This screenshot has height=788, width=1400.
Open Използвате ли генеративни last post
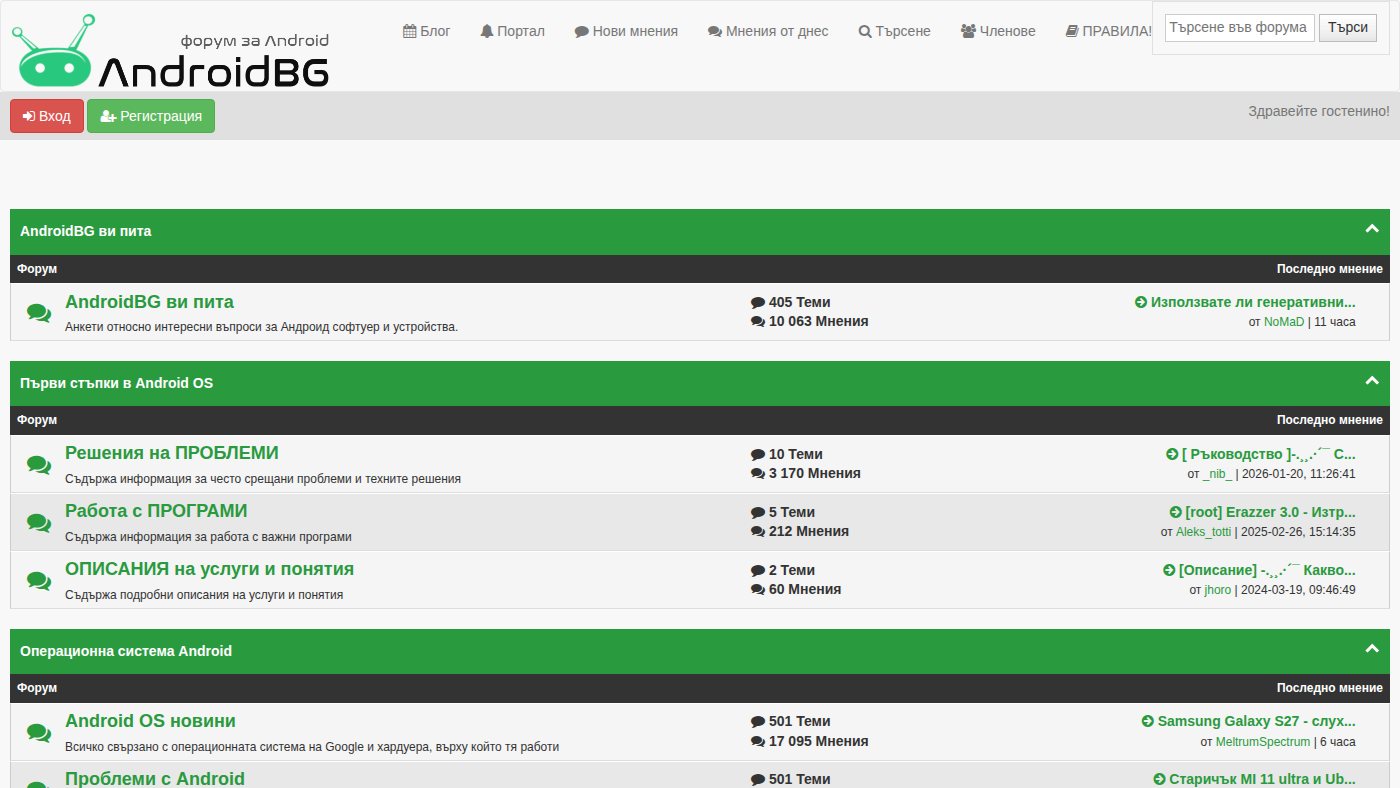1253,302
